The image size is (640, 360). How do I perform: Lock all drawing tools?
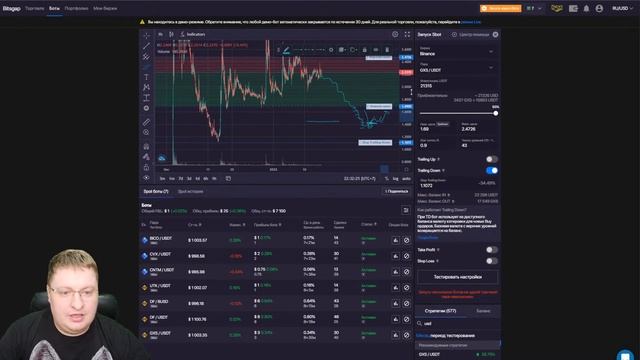tap(146, 167)
